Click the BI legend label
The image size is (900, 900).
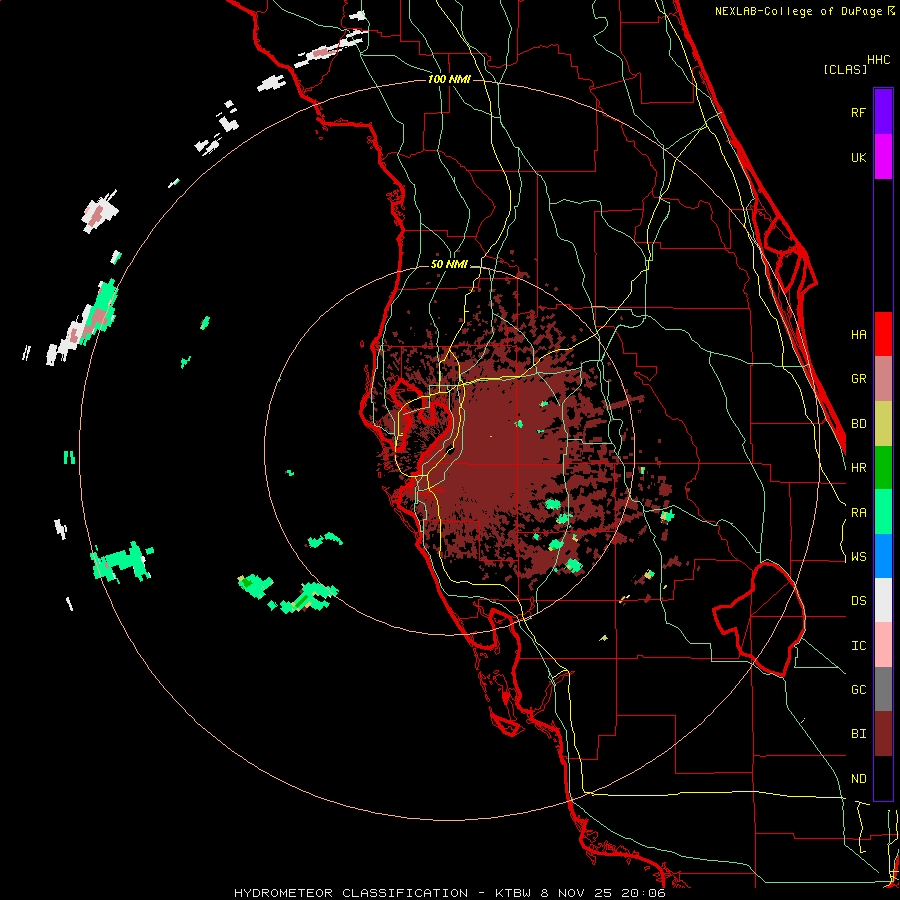click(858, 734)
